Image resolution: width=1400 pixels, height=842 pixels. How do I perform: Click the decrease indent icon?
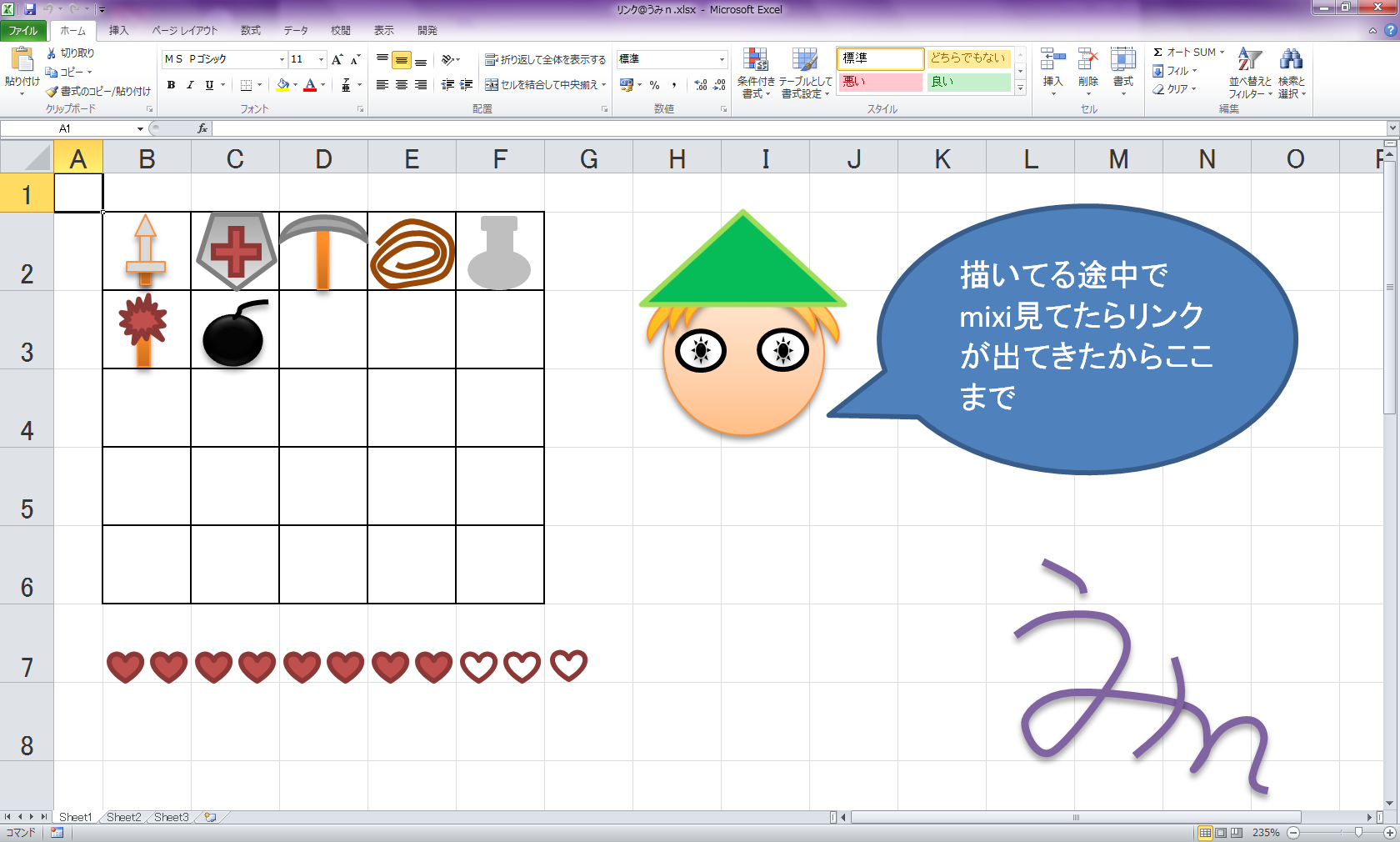pyautogui.click(x=448, y=84)
